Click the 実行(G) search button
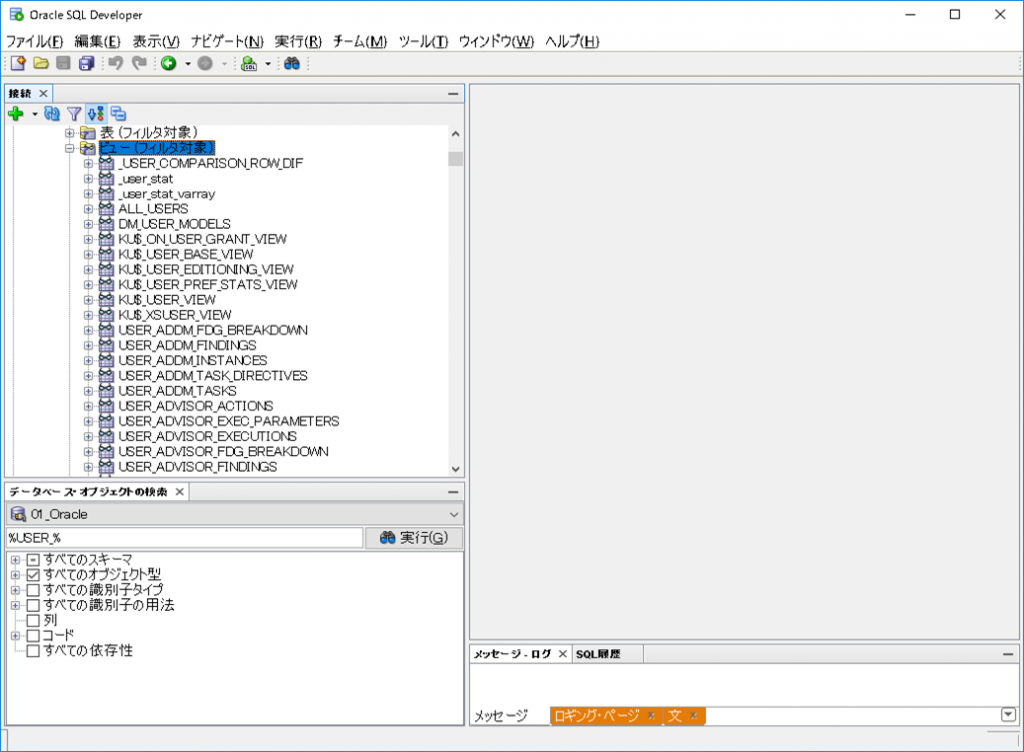 click(x=414, y=538)
